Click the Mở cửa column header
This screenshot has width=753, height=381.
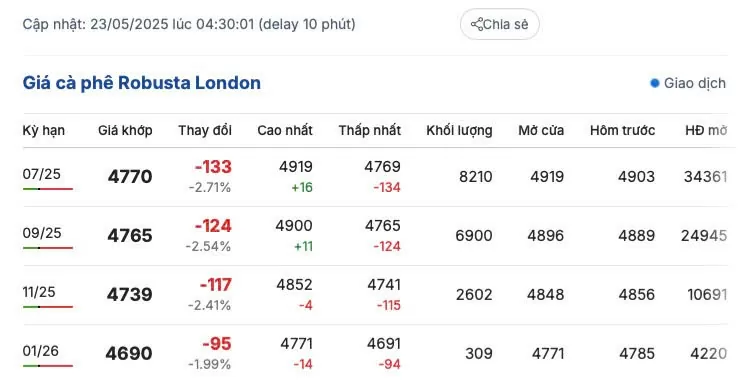click(x=541, y=130)
